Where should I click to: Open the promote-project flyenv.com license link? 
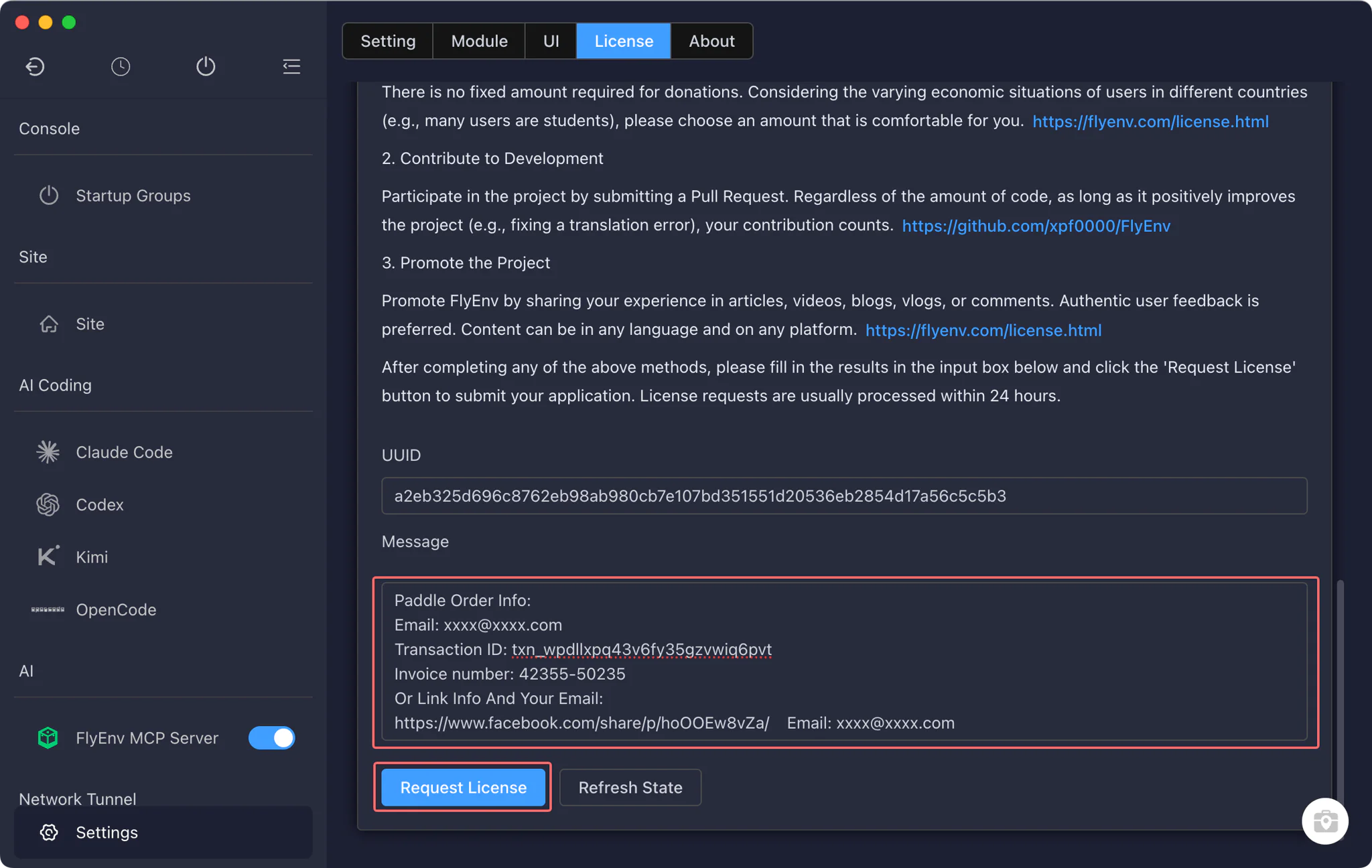[x=983, y=330]
